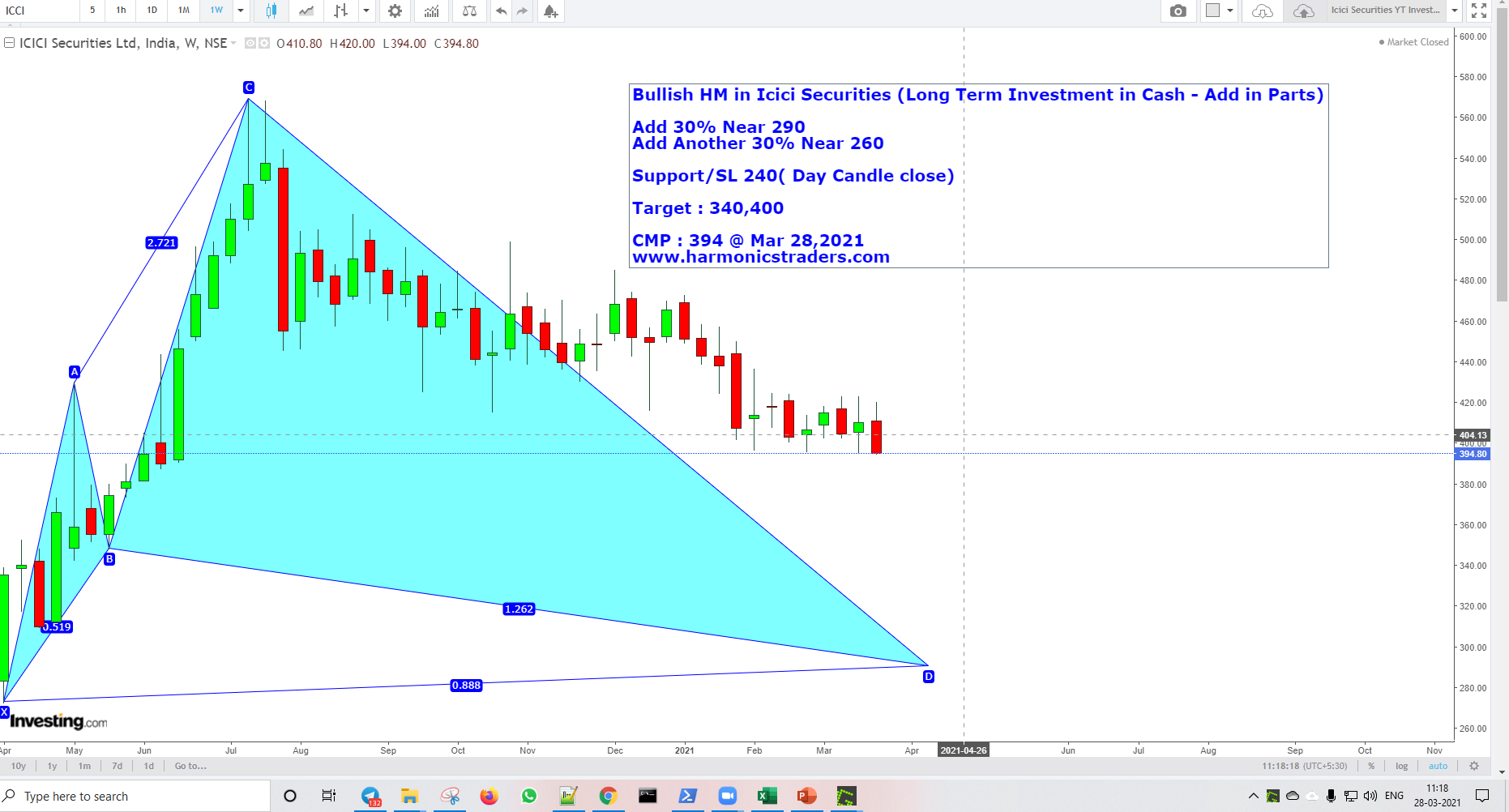
Task: Take a chart snapshot with camera icon
Action: point(1178,11)
